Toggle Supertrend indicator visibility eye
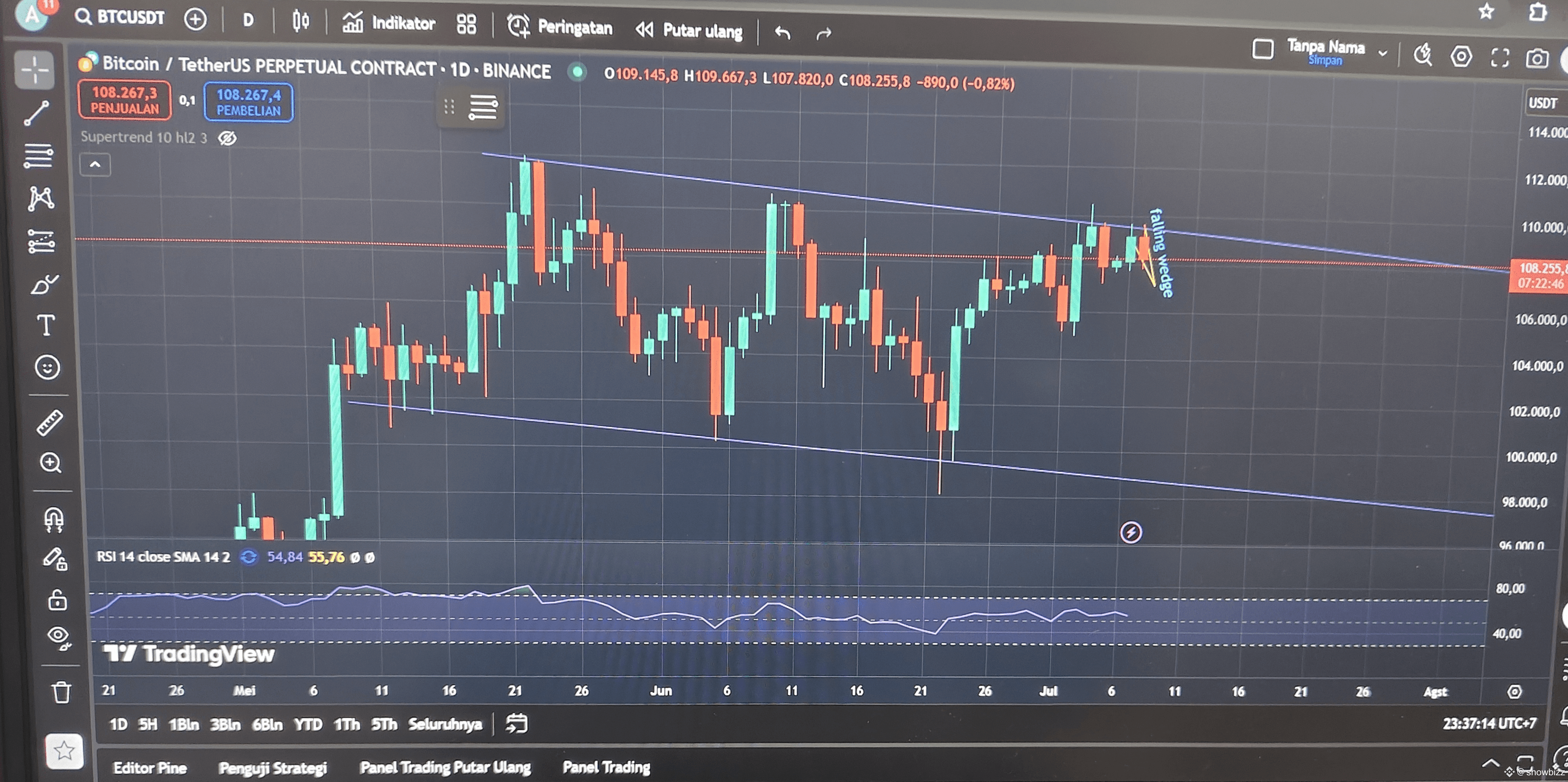The image size is (1568, 782). click(227, 138)
